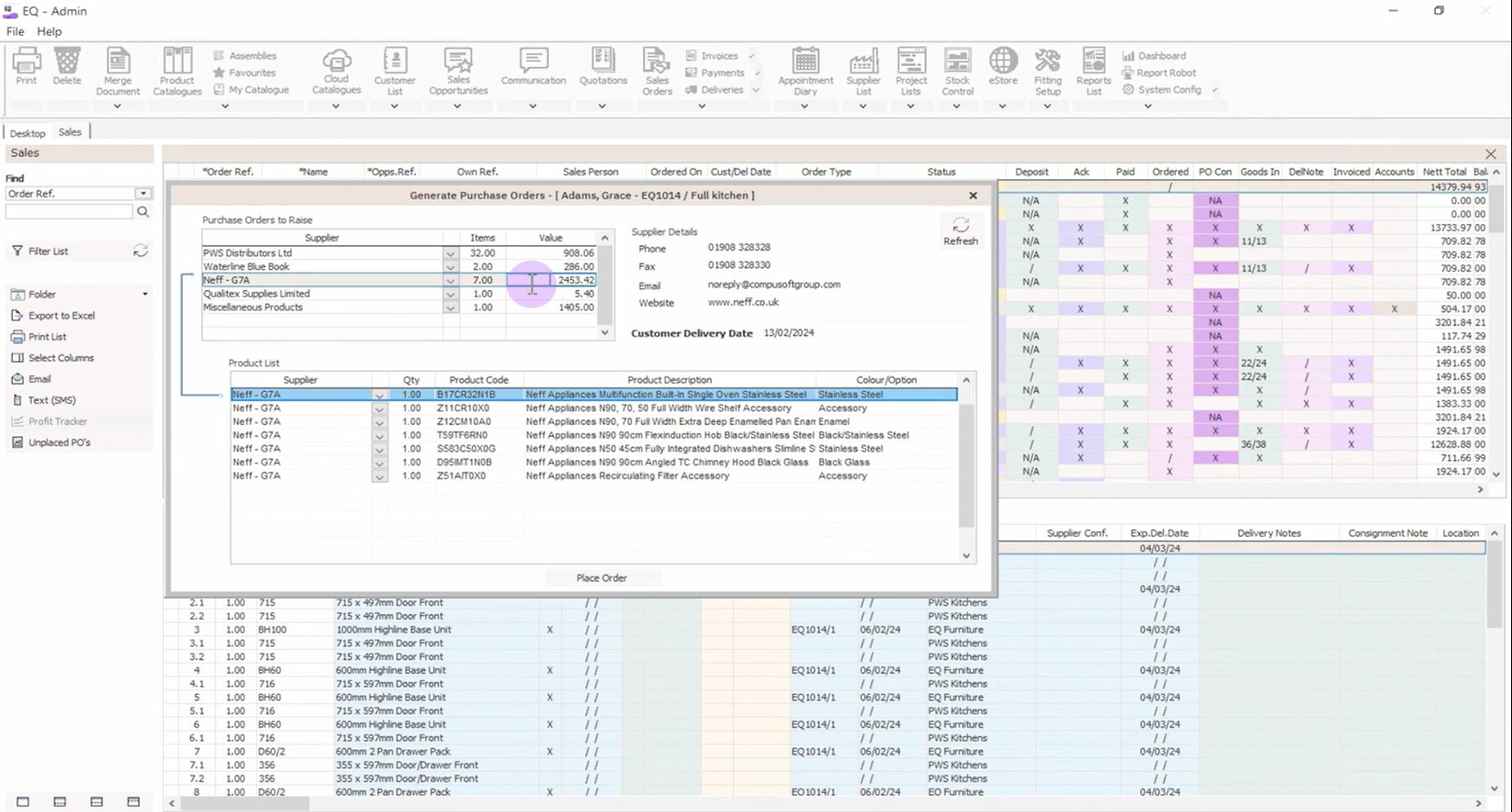Open the Customer List
The width and height of the screenshot is (1512, 812).
(395, 72)
